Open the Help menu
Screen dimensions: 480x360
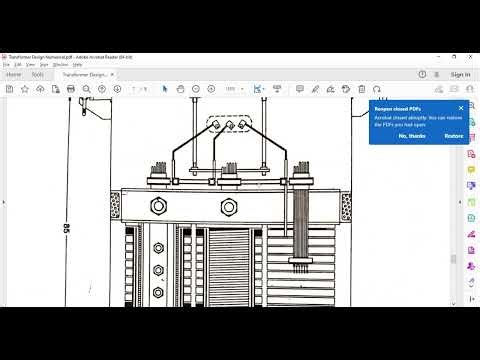tap(77, 65)
